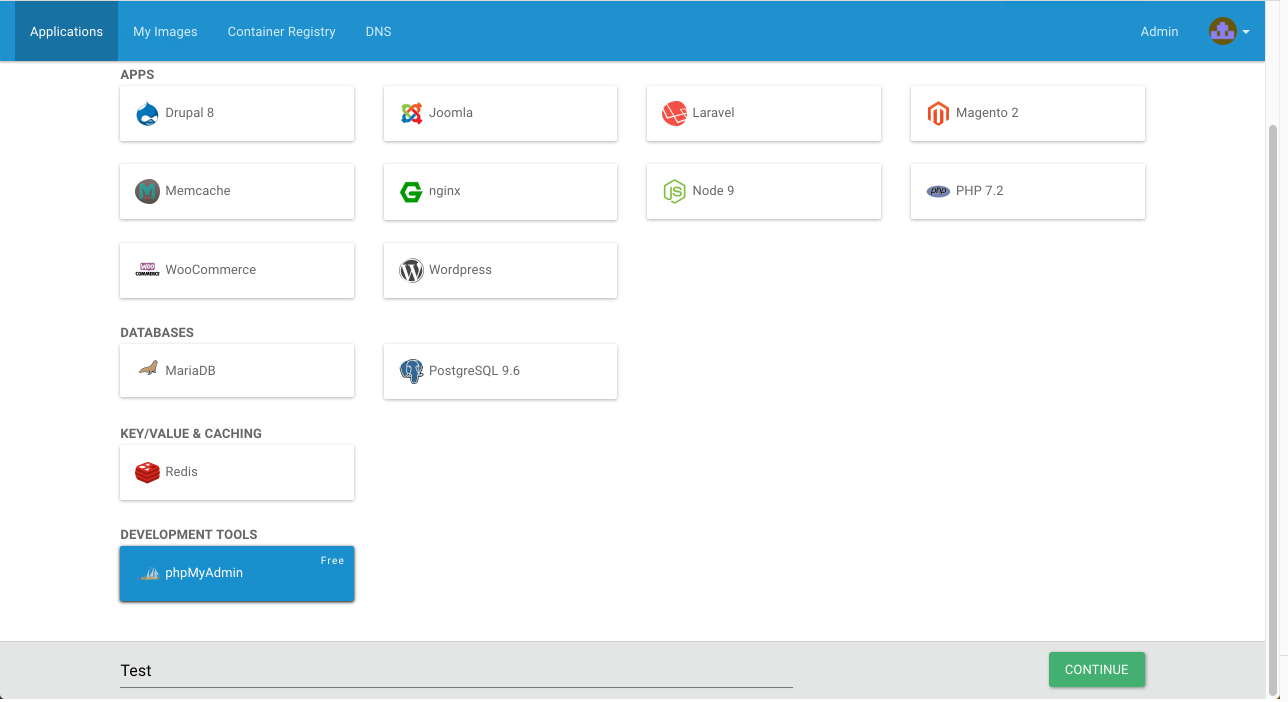
Task: Click the green nginx G icon
Action: click(x=411, y=191)
